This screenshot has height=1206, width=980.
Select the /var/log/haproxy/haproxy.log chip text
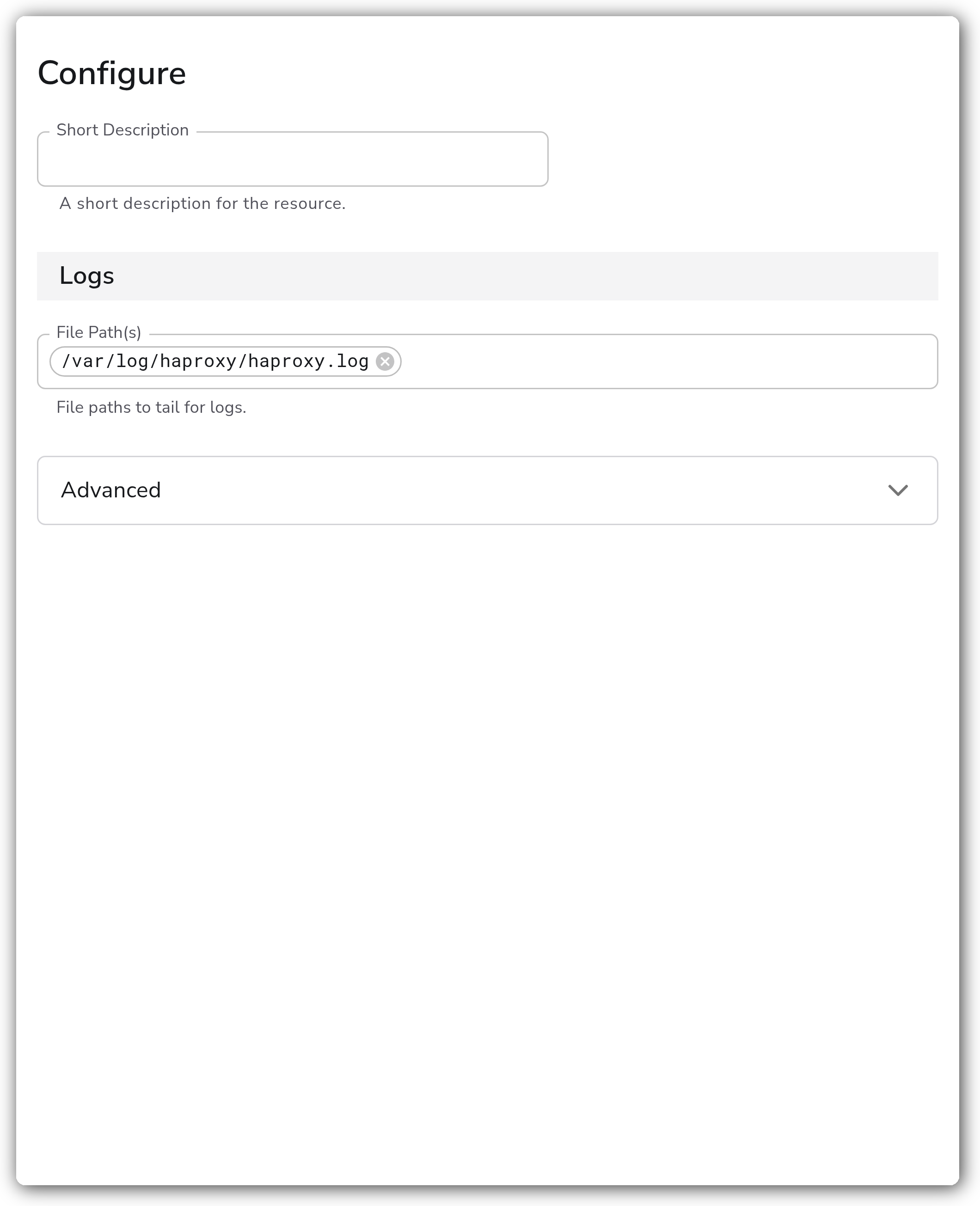click(215, 361)
